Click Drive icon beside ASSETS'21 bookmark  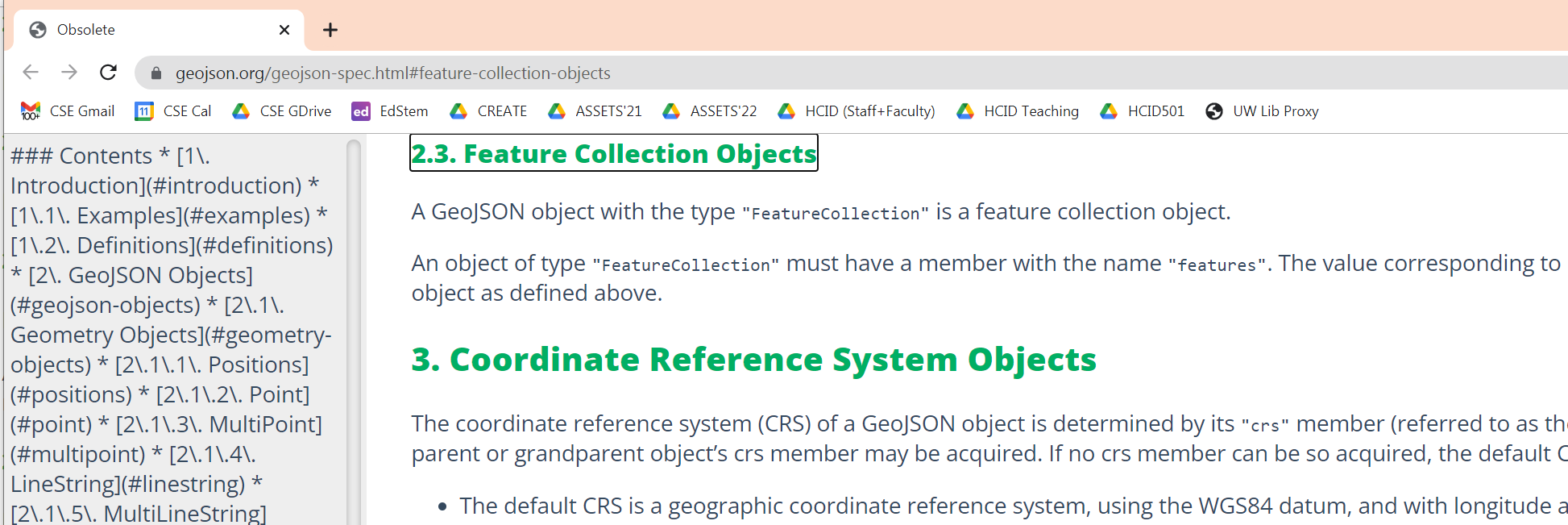tap(557, 111)
